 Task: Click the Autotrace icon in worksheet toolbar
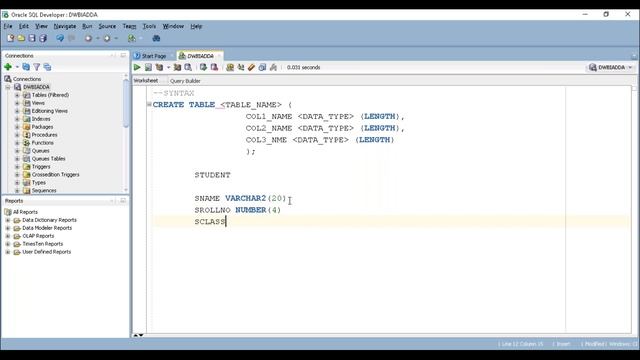[x=177, y=67]
